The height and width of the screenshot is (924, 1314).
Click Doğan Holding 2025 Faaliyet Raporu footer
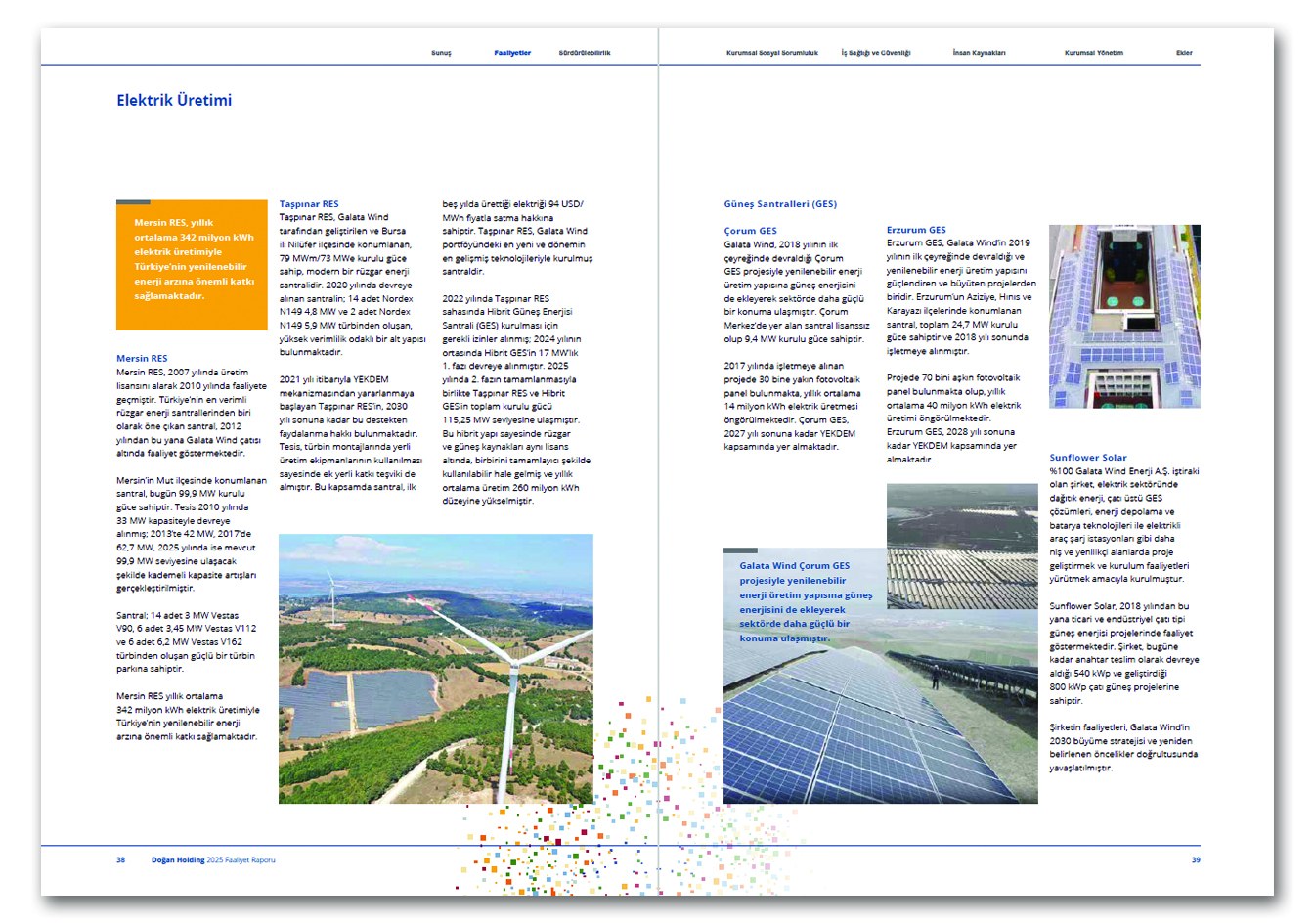(x=213, y=860)
